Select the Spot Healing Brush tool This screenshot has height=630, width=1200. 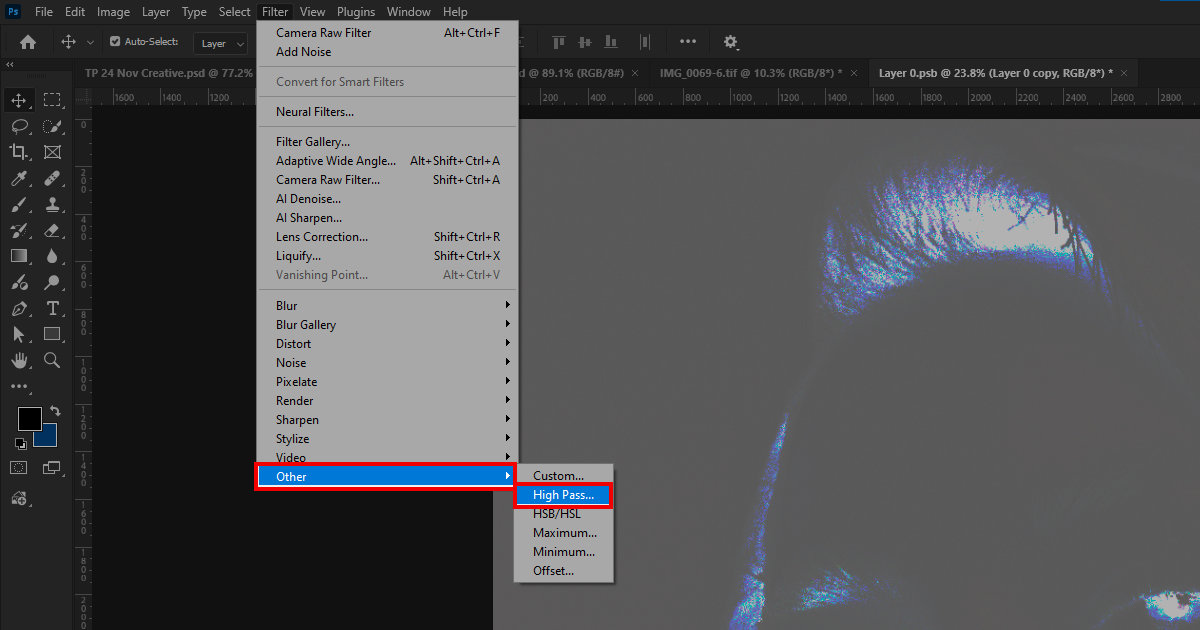click(x=52, y=178)
